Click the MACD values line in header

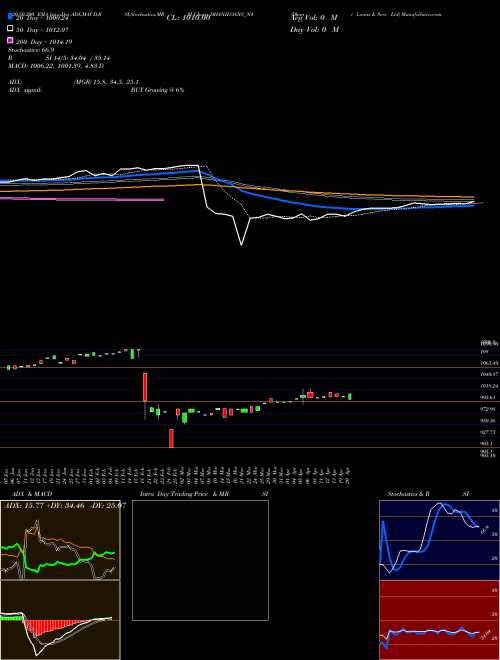coord(56,66)
